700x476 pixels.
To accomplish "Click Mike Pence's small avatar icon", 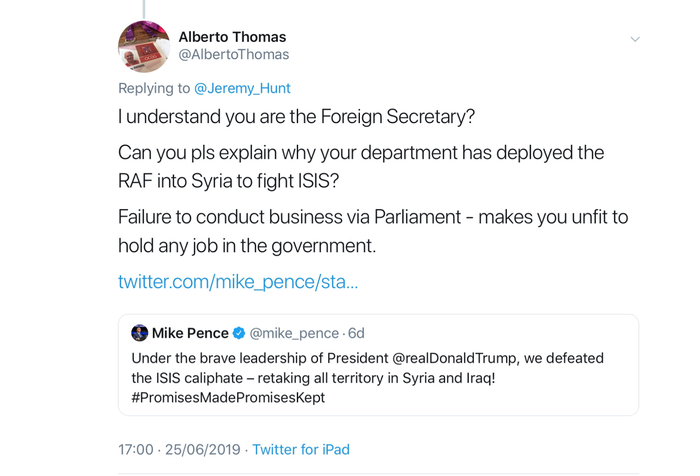I will (x=140, y=333).
